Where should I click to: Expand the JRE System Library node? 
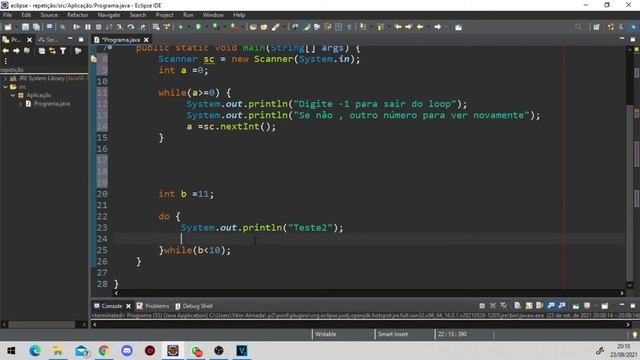tap(5, 78)
